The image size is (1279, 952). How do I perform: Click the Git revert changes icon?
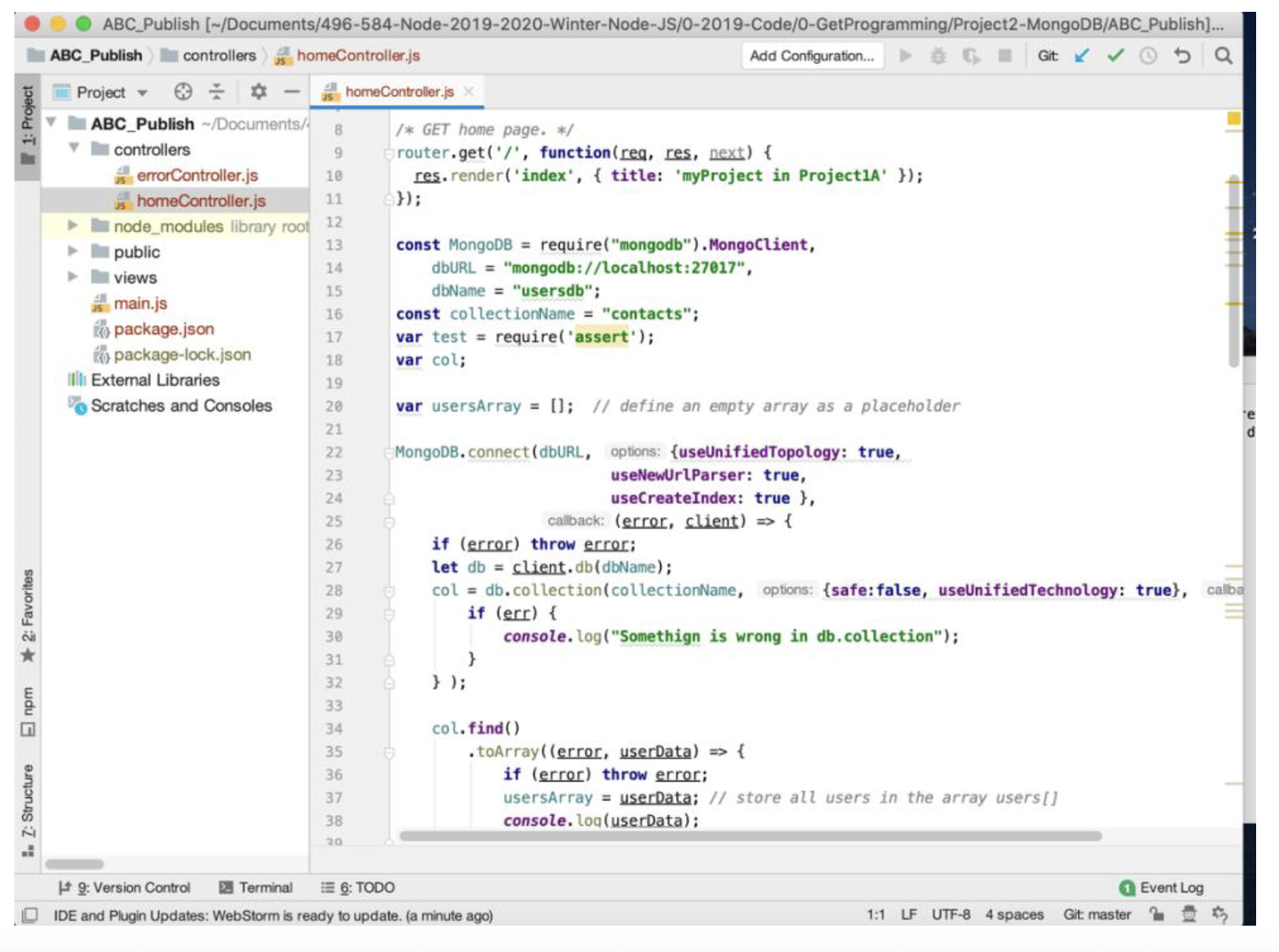pos(1182,56)
